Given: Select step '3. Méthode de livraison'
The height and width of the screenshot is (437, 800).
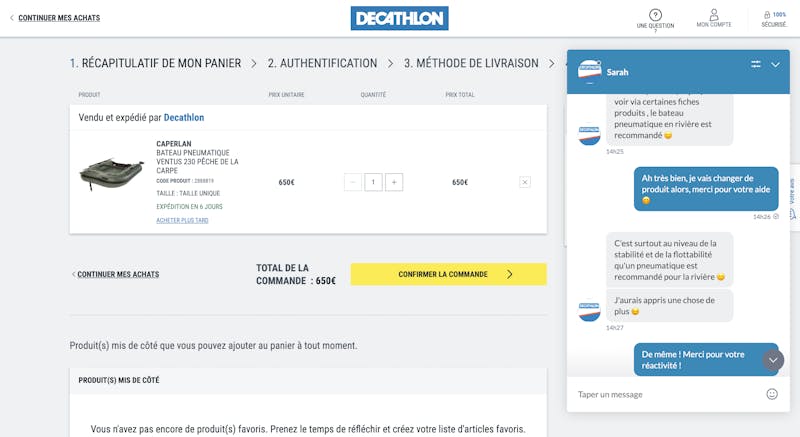Looking at the screenshot, I should pos(471,63).
